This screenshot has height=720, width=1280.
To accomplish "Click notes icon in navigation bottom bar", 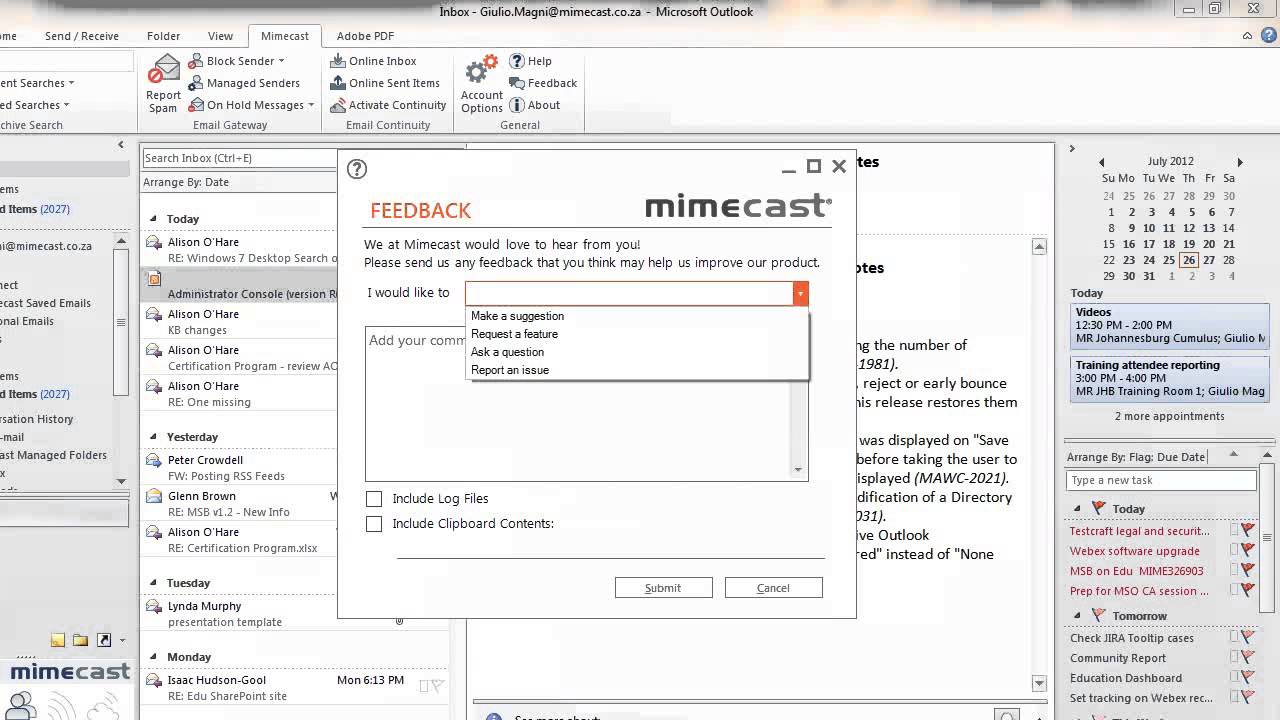I will click(x=58, y=640).
